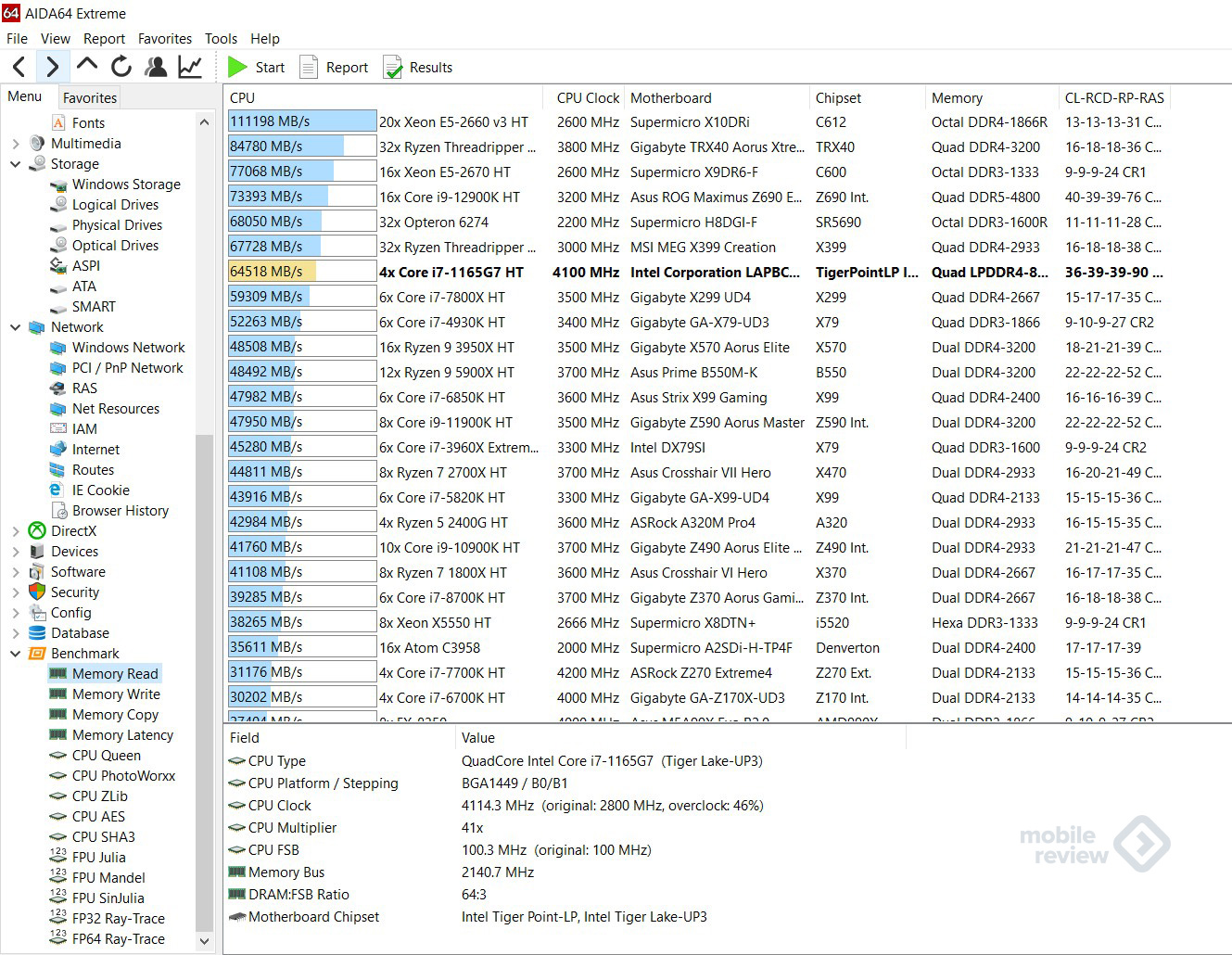This screenshot has width=1232, height=955.
Task: Select the Browser History icon
Action: [58, 511]
